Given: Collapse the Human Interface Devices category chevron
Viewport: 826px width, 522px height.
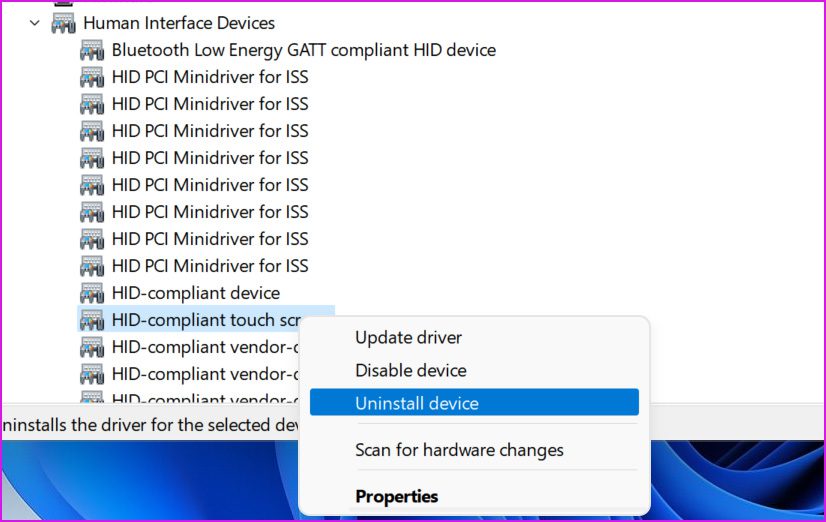Looking at the screenshot, I should point(36,22).
